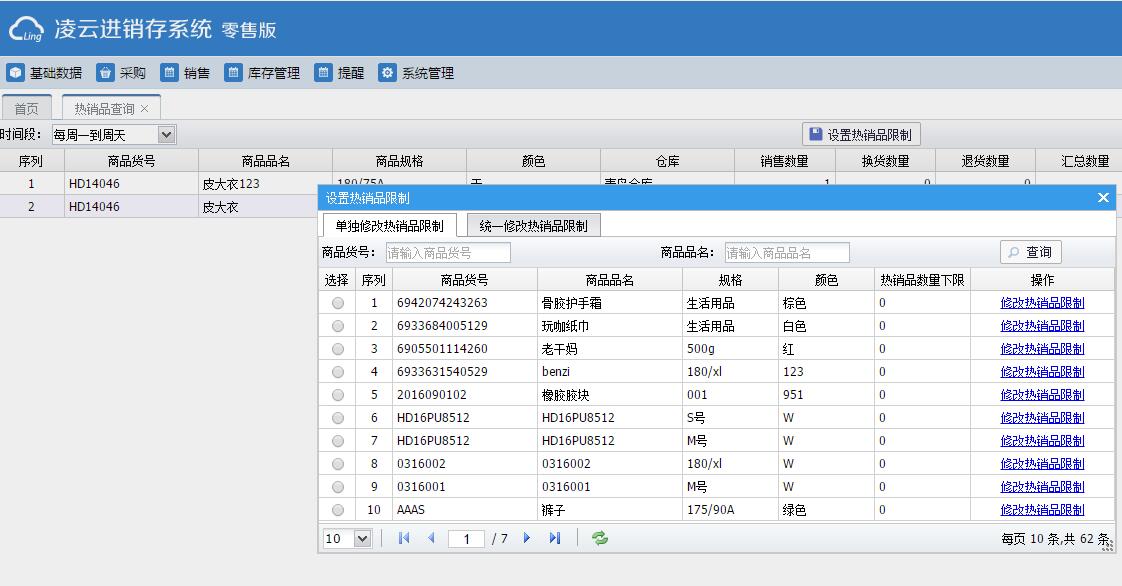Click the 系统管理 gear icon
Screen dimensions: 1122x586
[388, 73]
